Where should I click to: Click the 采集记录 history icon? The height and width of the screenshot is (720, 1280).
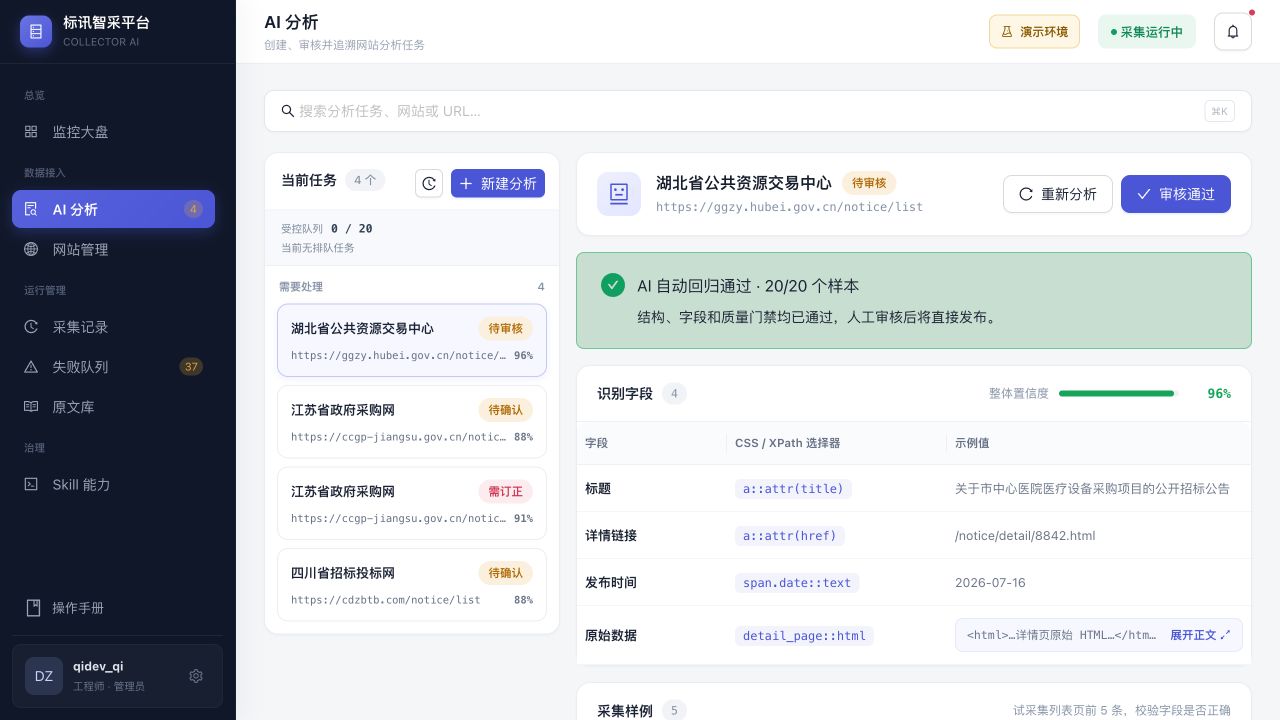click(31, 327)
